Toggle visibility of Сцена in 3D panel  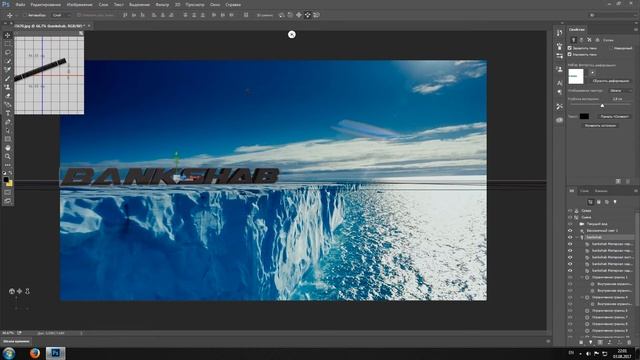coord(570,218)
